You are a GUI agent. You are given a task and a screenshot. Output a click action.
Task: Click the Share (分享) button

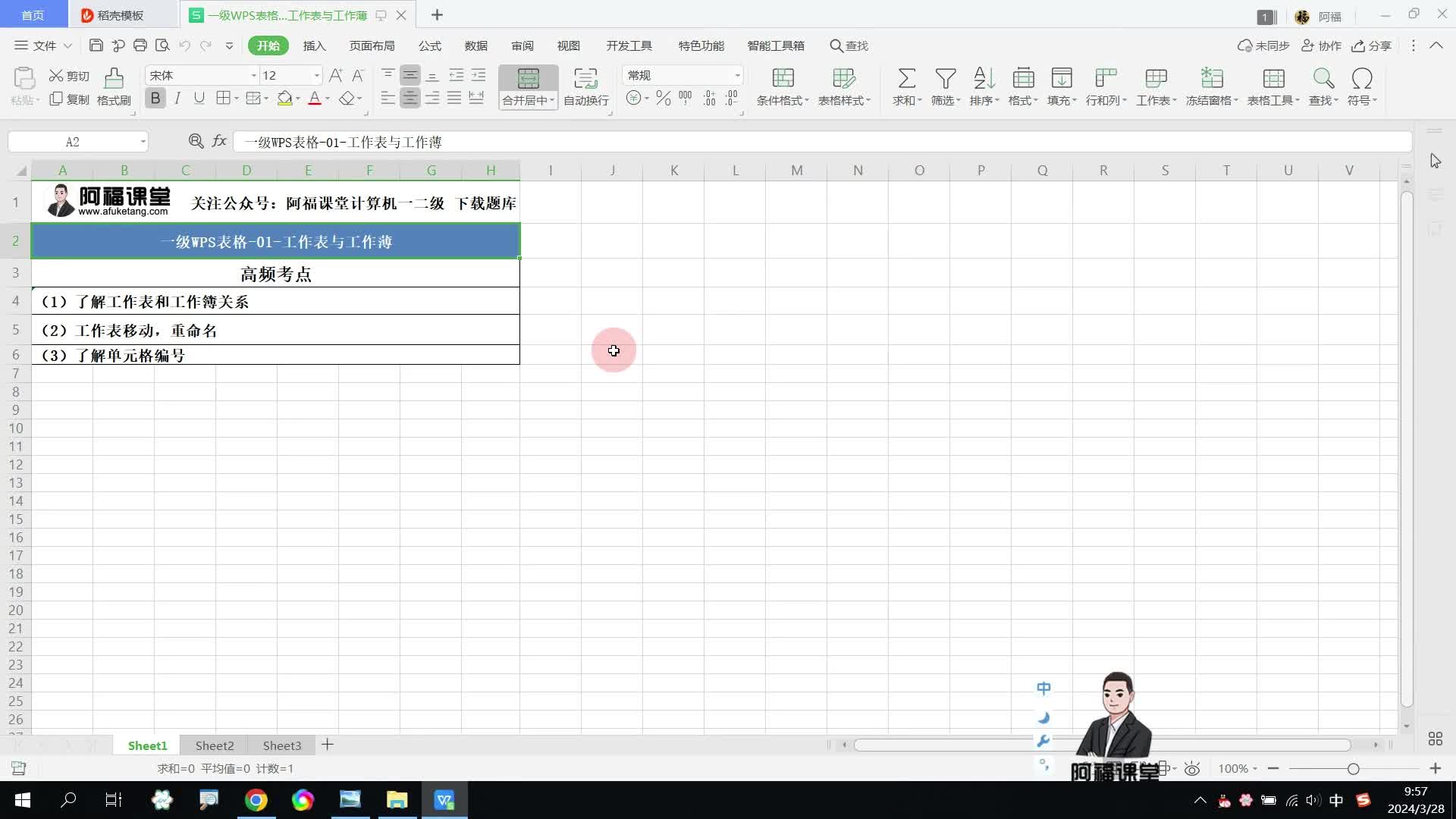click(1372, 45)
